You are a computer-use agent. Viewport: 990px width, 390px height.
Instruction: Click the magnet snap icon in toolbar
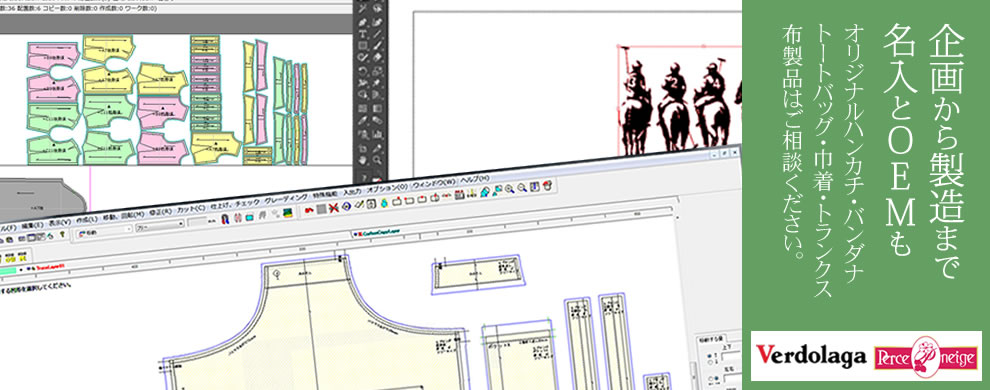pyautogui.click(x=225, y=220)
